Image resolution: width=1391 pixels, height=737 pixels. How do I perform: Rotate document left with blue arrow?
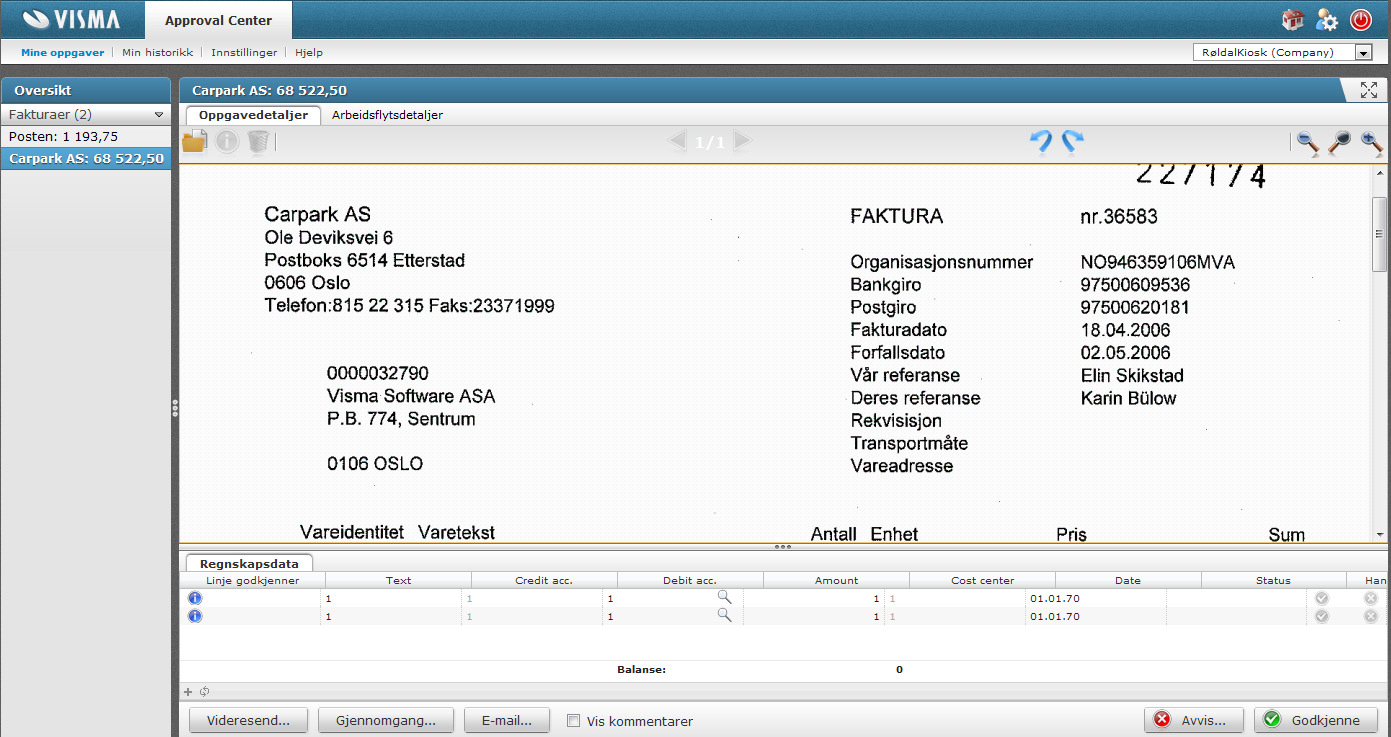[1041, 142]
